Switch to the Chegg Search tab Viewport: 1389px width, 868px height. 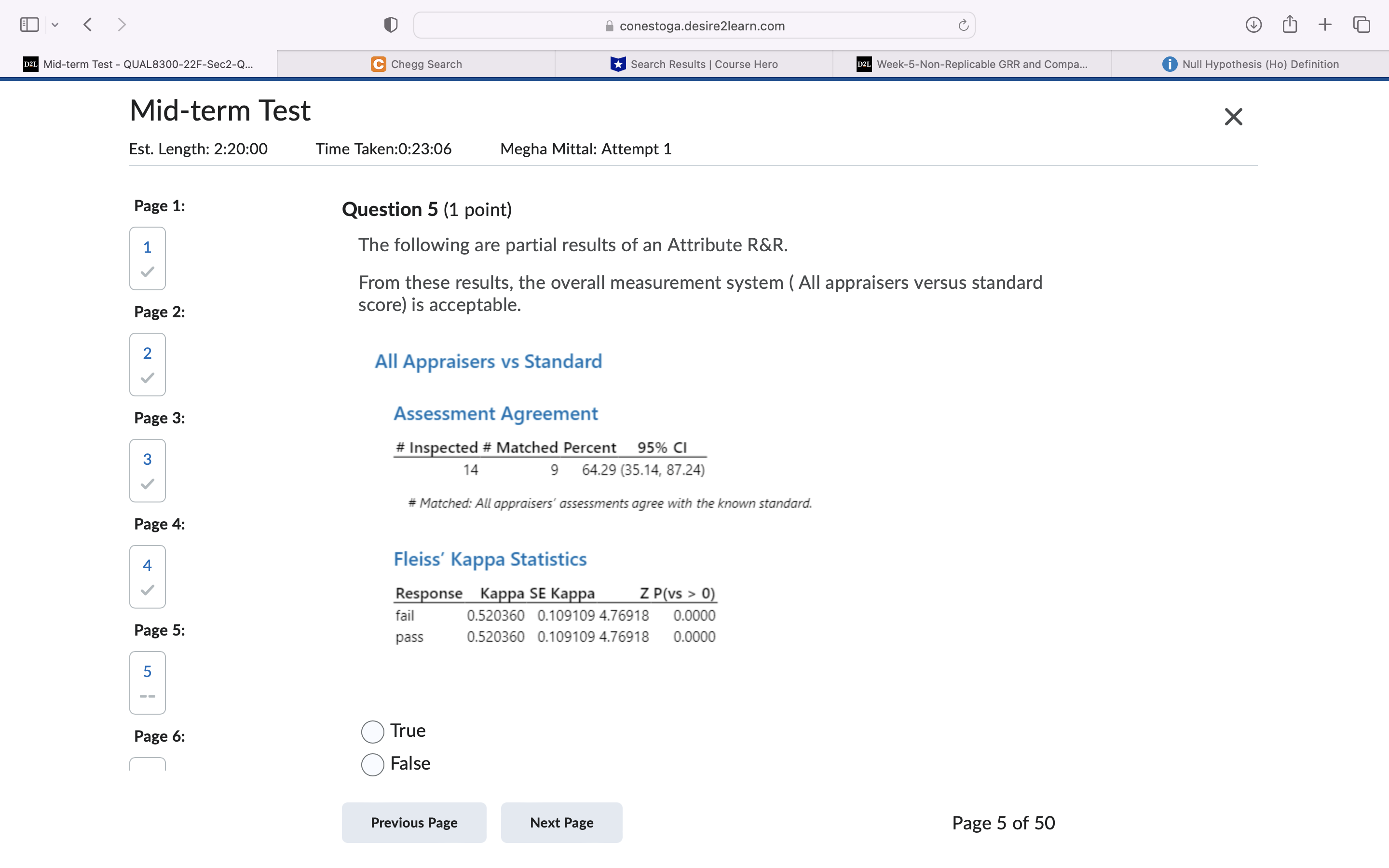[x=416, y=64]
